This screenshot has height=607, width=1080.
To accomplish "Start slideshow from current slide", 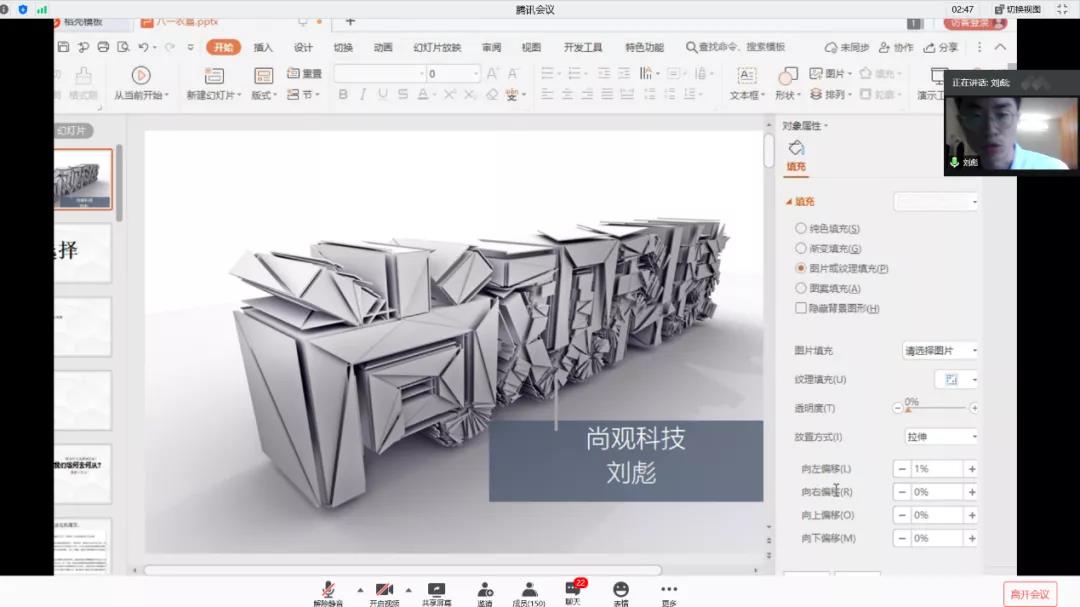I will (x=141, y=76).
